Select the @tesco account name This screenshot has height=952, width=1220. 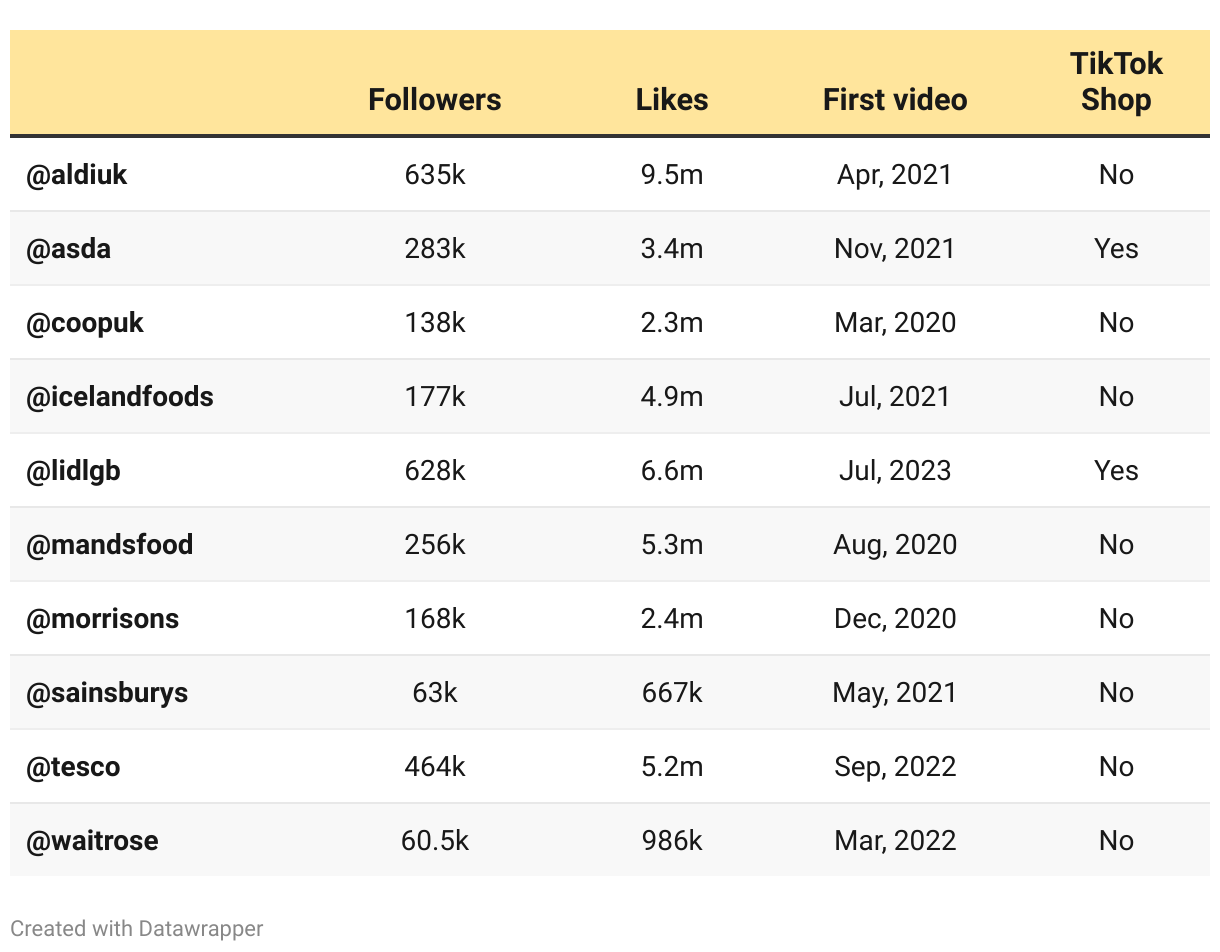73,767
